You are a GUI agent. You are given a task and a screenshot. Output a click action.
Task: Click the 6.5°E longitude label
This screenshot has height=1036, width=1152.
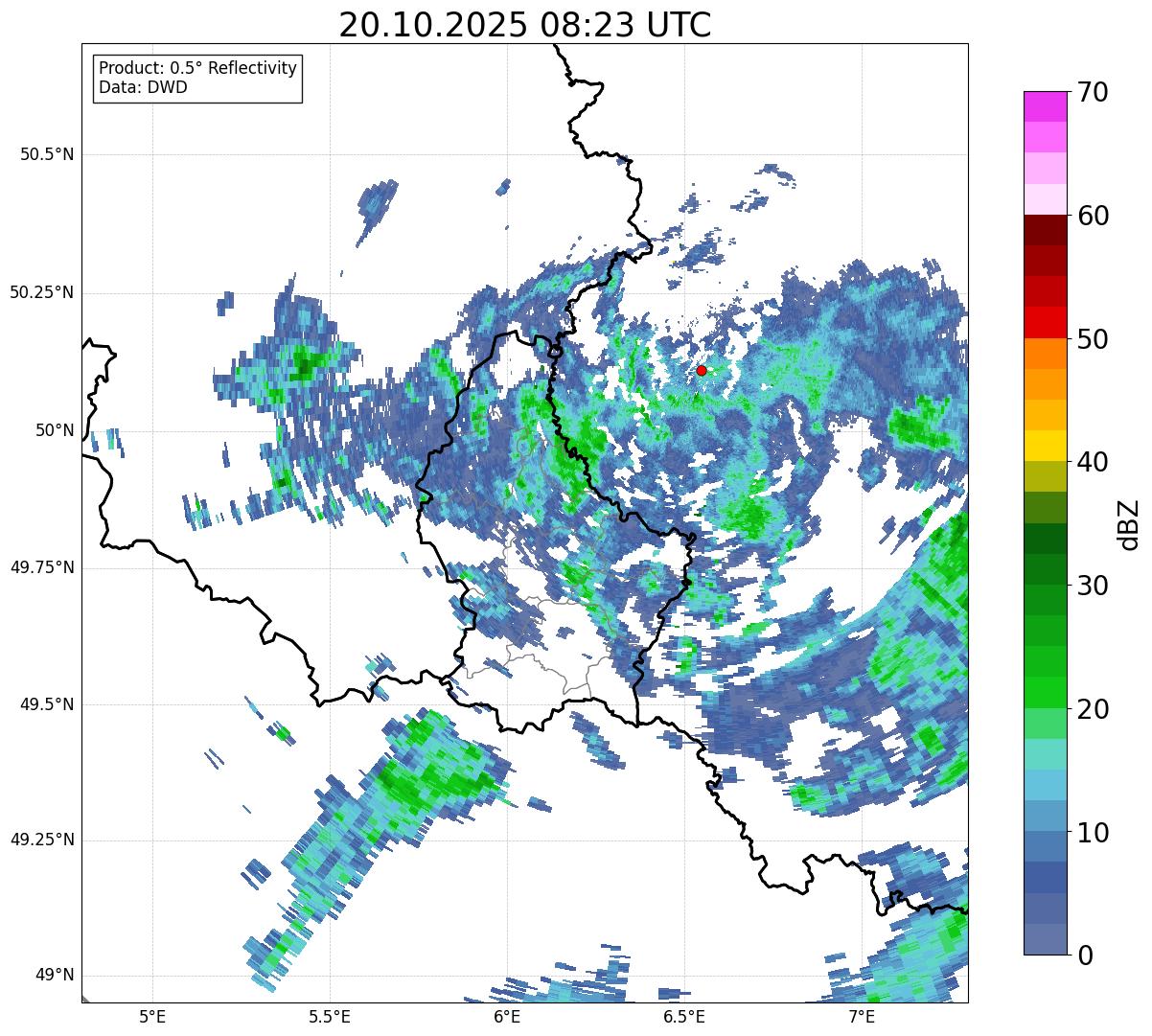(684, 1016)
